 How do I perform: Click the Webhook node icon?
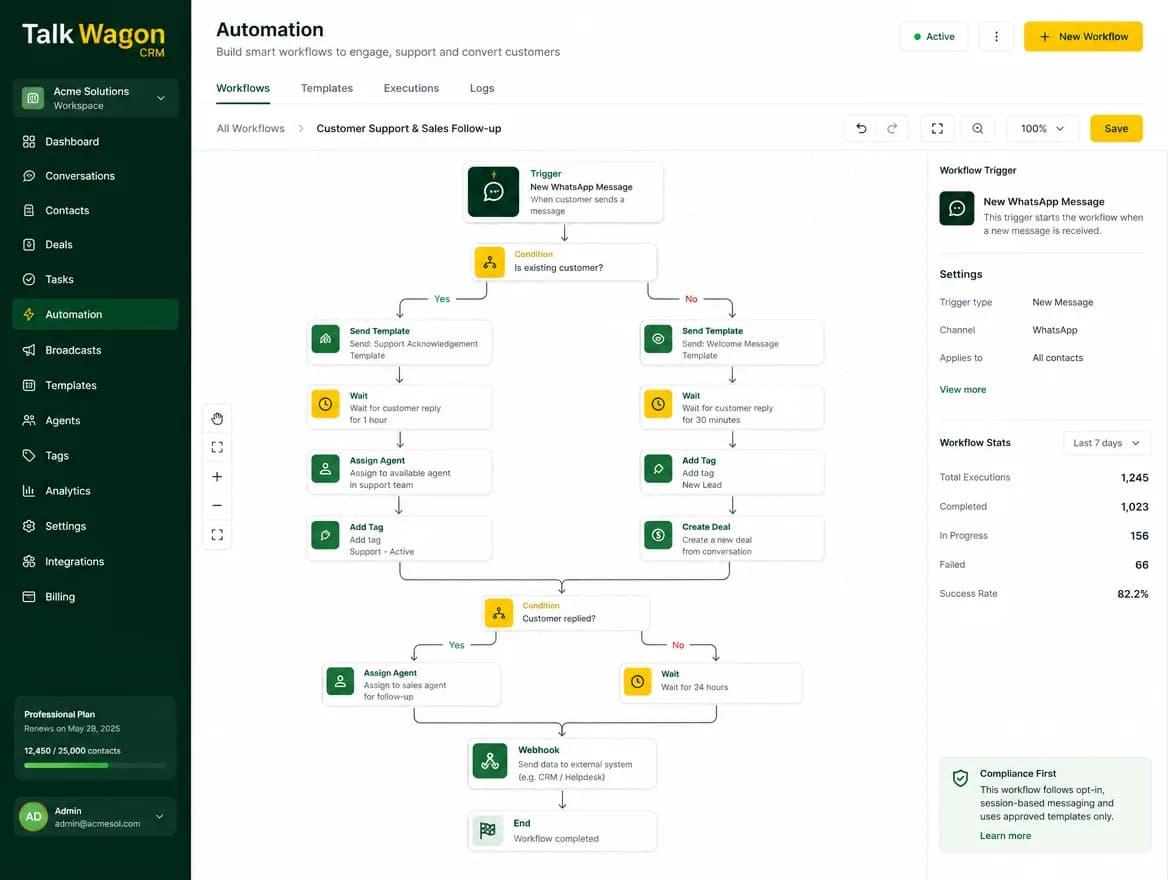490,762
